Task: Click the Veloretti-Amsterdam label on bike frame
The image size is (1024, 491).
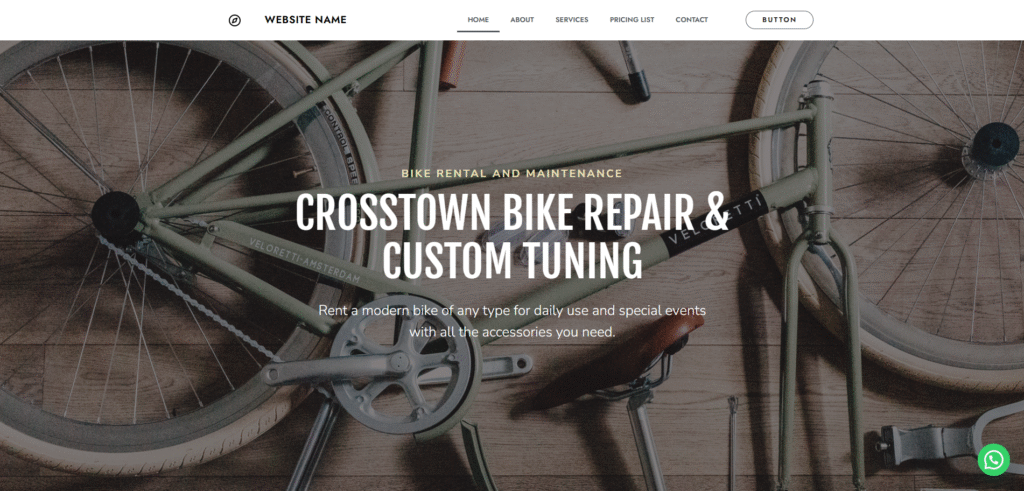Action: (304, 259)
